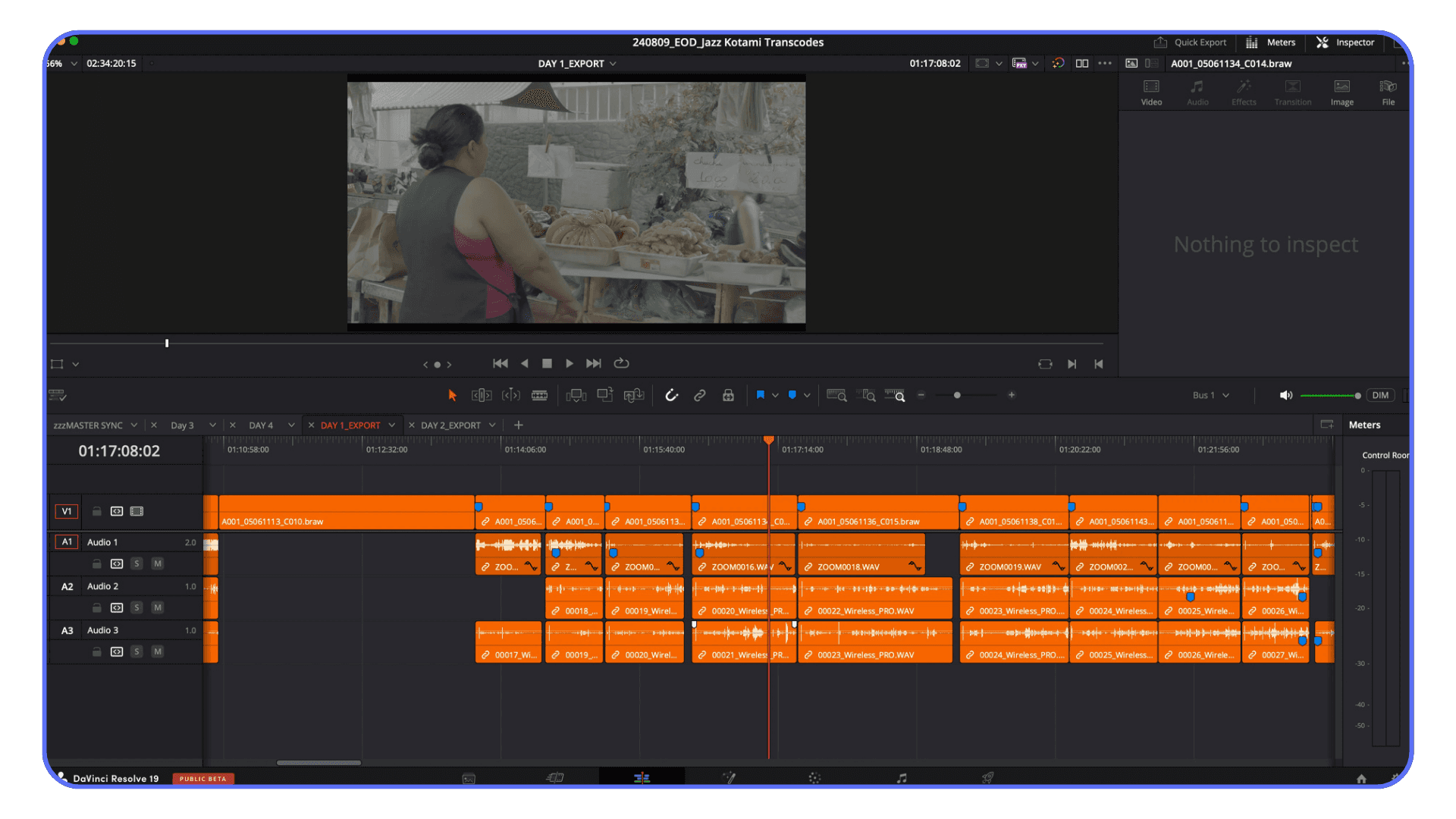1456x819 pixels.
Task: Select the Razor edit mode tool
Action: point(539,395)
